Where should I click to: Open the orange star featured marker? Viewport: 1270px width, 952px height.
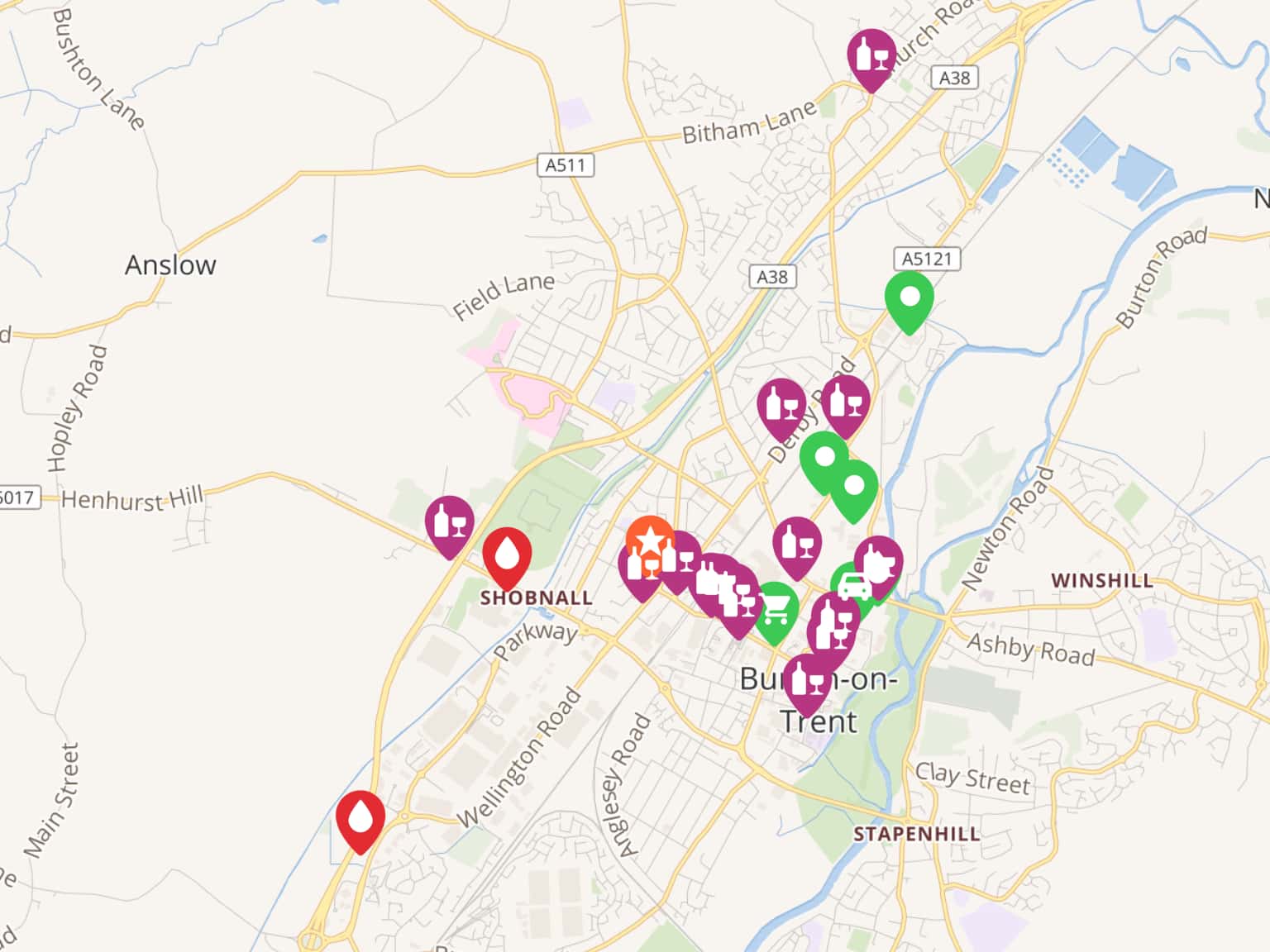coord(650,539)
